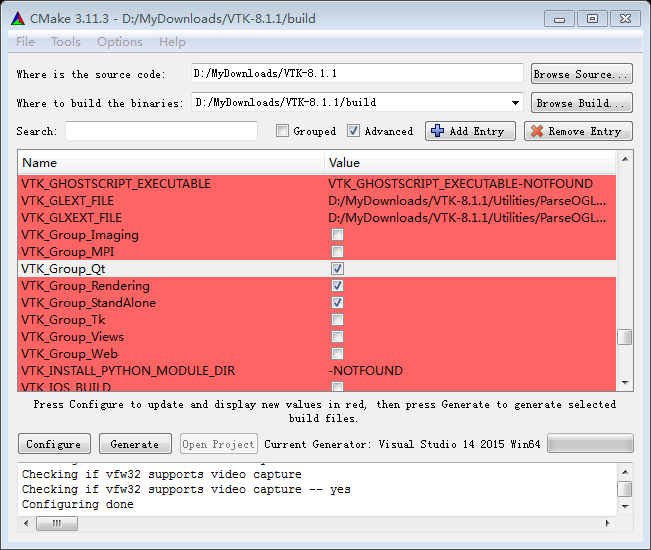The width and height of the screenshot is (651, 550).
Task: Maximize the CMake window
Action: tap(592, 19)
